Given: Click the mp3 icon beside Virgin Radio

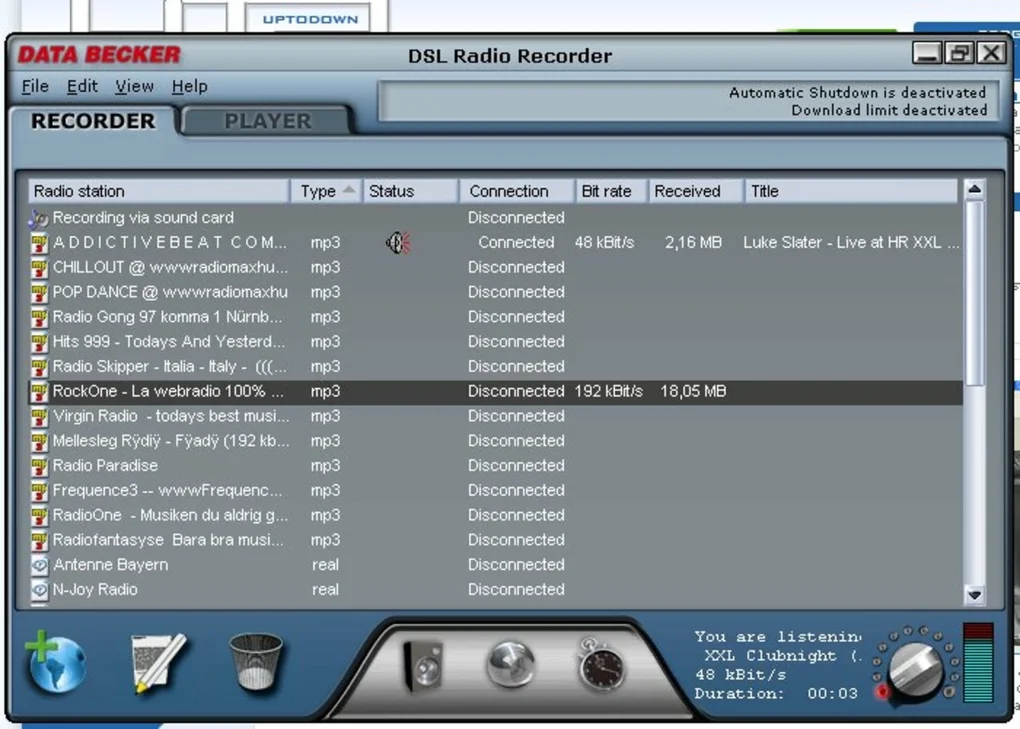Looking at the screenshot, I should pyautogui.click(x=39, y=417).
